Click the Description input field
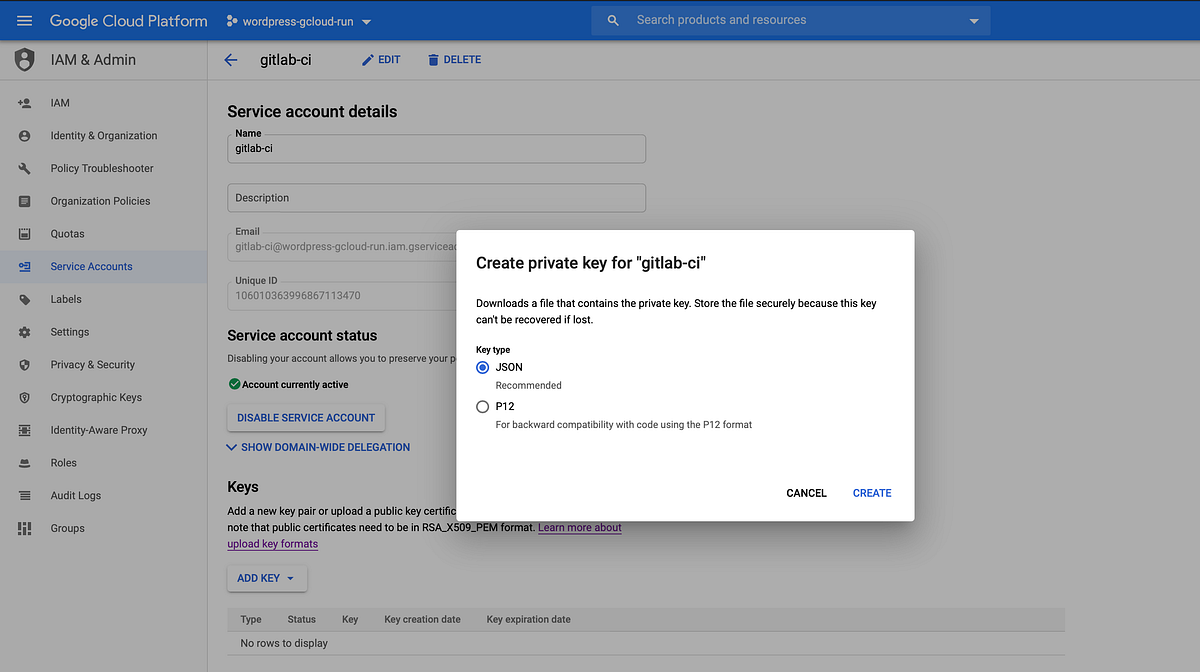The height and width of the screenshot is (672, 1200). (x=436, y=198)
